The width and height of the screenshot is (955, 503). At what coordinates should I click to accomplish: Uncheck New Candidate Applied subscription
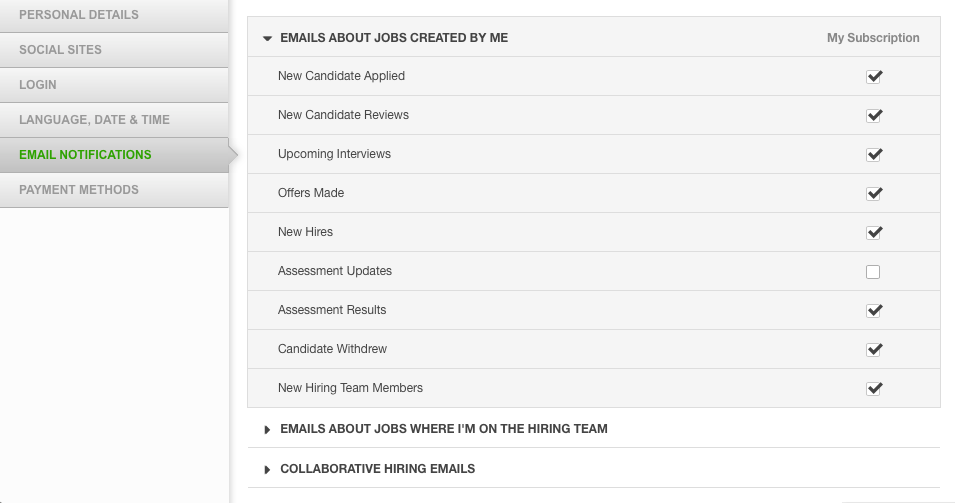874,76
